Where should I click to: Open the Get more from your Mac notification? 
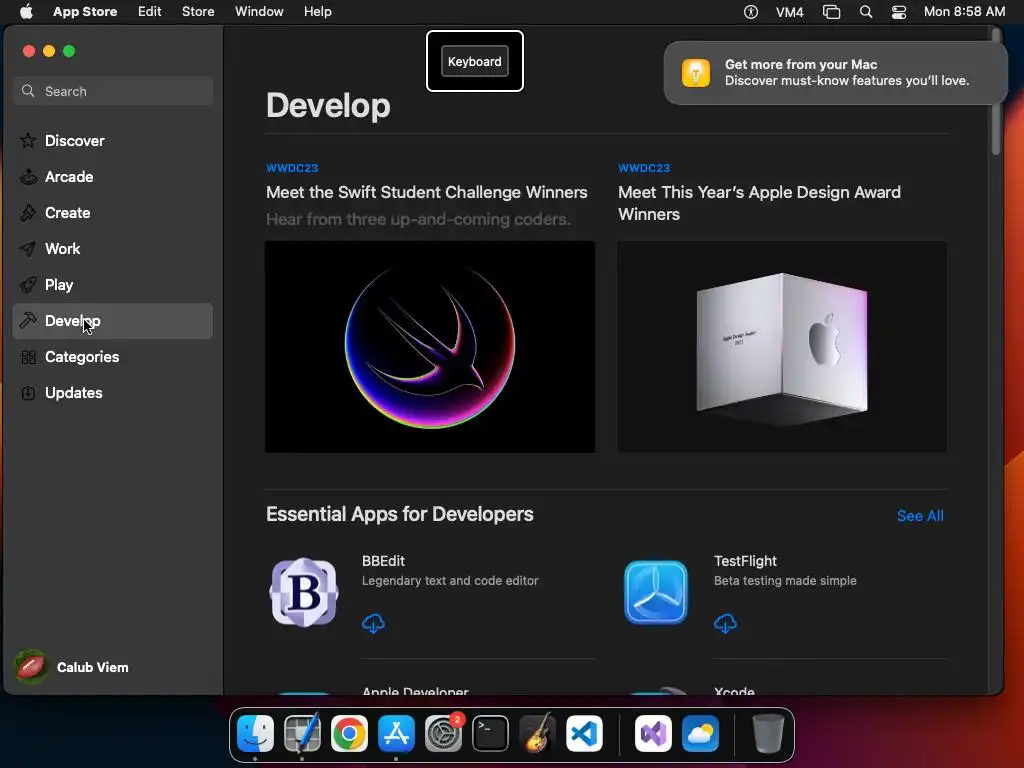coord(835,72)
